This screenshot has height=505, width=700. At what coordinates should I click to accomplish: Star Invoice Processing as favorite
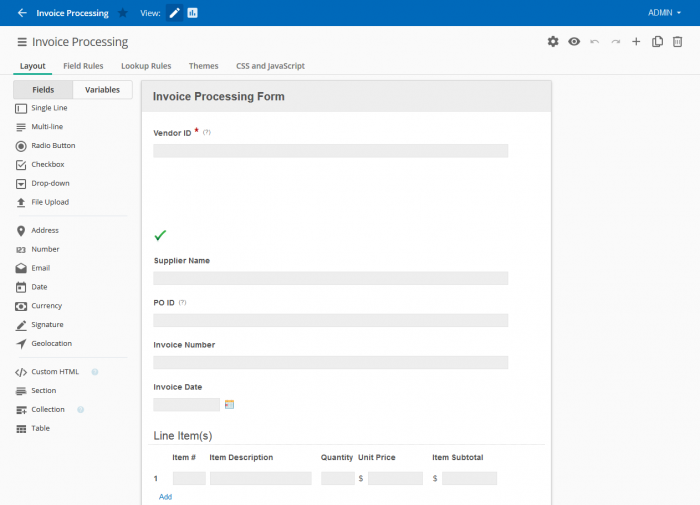click(123, 13)
